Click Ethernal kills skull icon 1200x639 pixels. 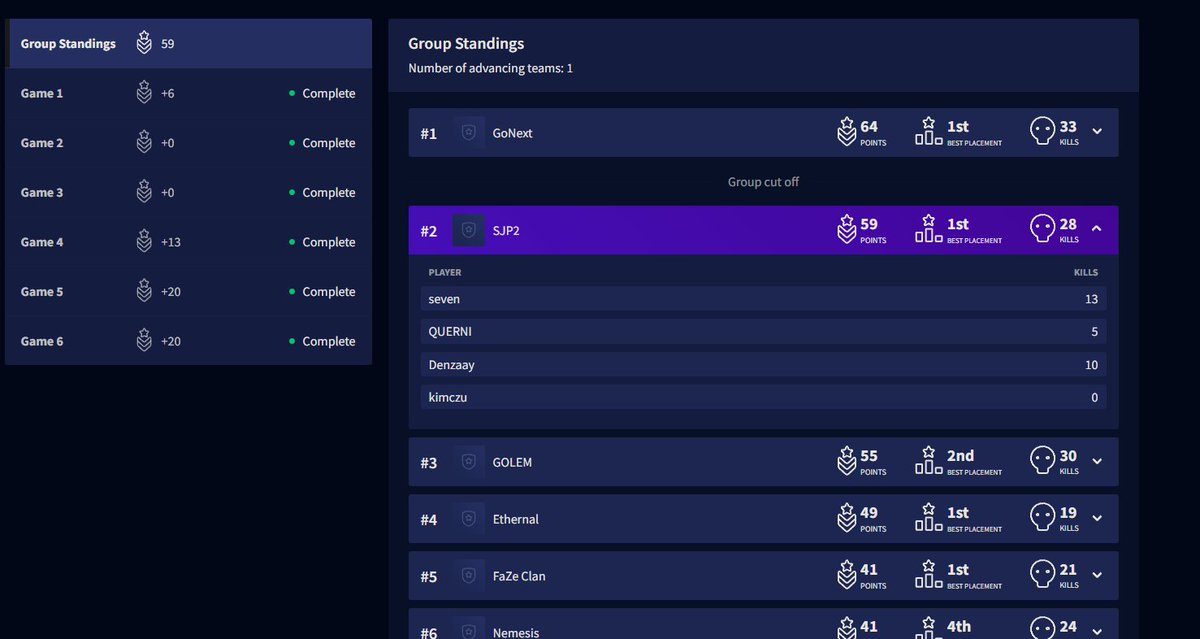(x=1042, y=517)
